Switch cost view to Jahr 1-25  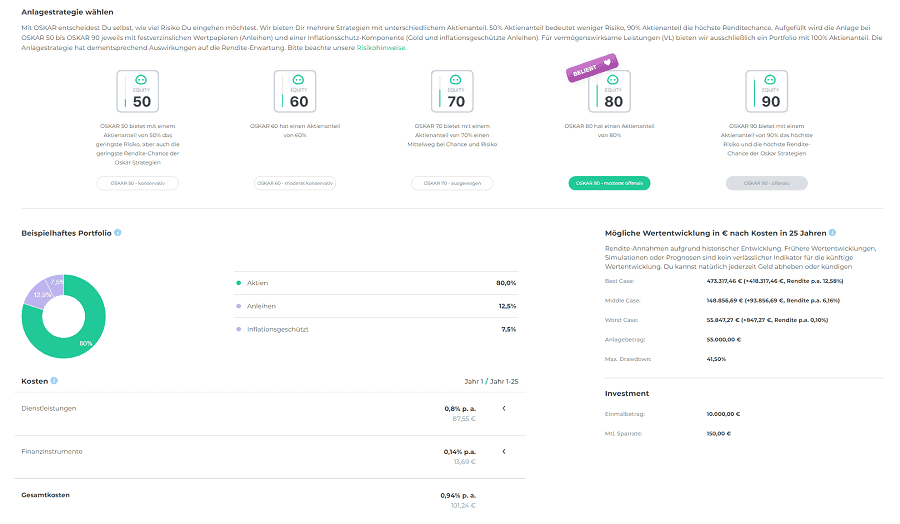pos(504,381)
